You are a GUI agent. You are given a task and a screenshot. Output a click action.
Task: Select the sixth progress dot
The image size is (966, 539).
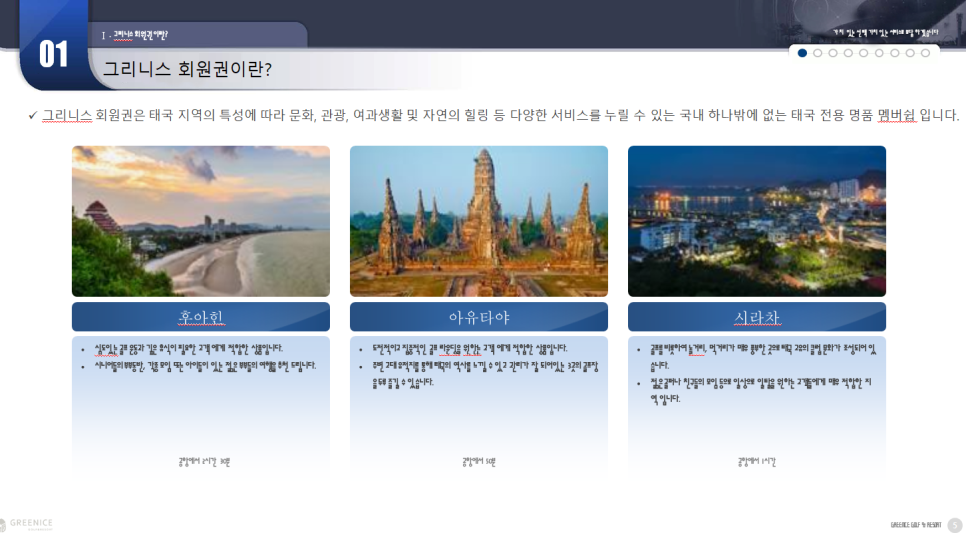point(879,53)
